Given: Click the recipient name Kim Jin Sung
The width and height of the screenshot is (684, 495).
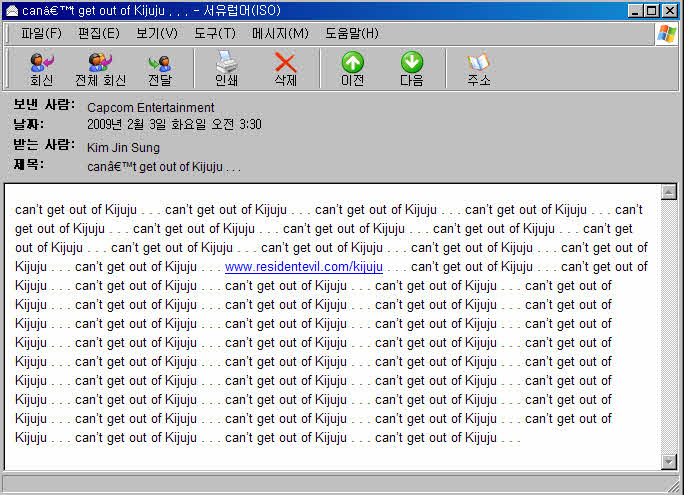Looking at the screenshot, I should [x=123, y=147].
